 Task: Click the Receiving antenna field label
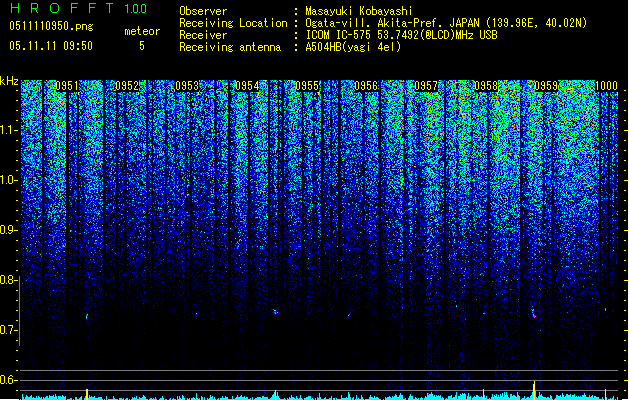(230, 47)
